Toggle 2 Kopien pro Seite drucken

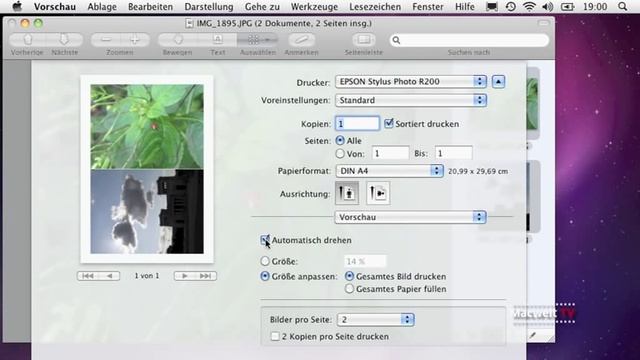click(275, 336)
